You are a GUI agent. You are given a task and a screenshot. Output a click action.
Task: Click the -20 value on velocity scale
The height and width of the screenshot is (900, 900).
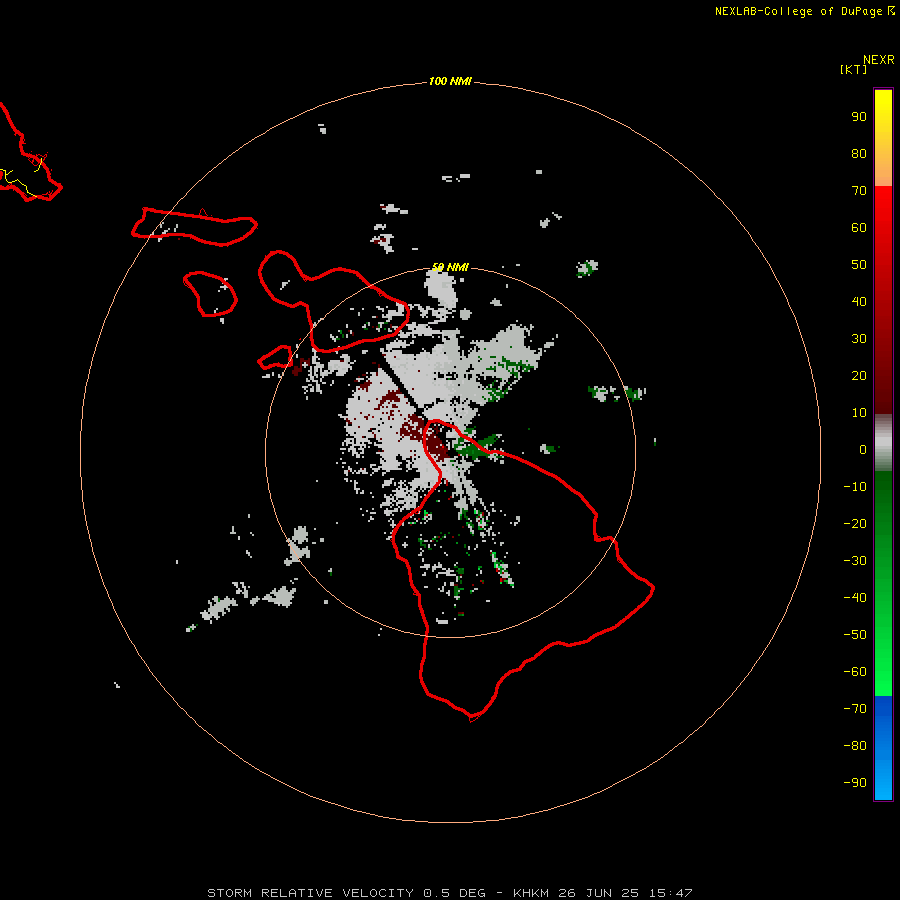[x=855, y=524]
